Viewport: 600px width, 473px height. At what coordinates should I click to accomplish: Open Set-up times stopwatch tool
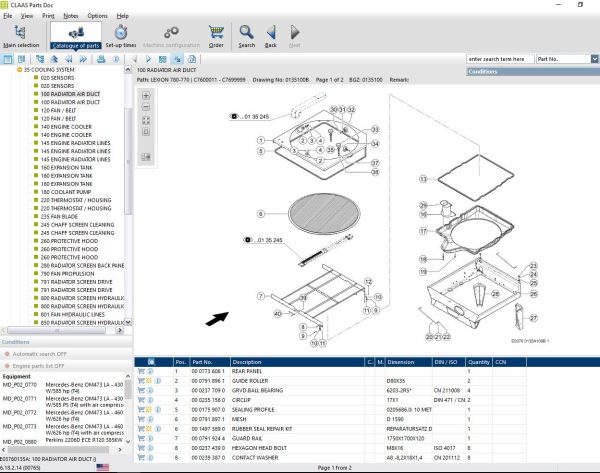pyautogui.click(x=121, y=36)
